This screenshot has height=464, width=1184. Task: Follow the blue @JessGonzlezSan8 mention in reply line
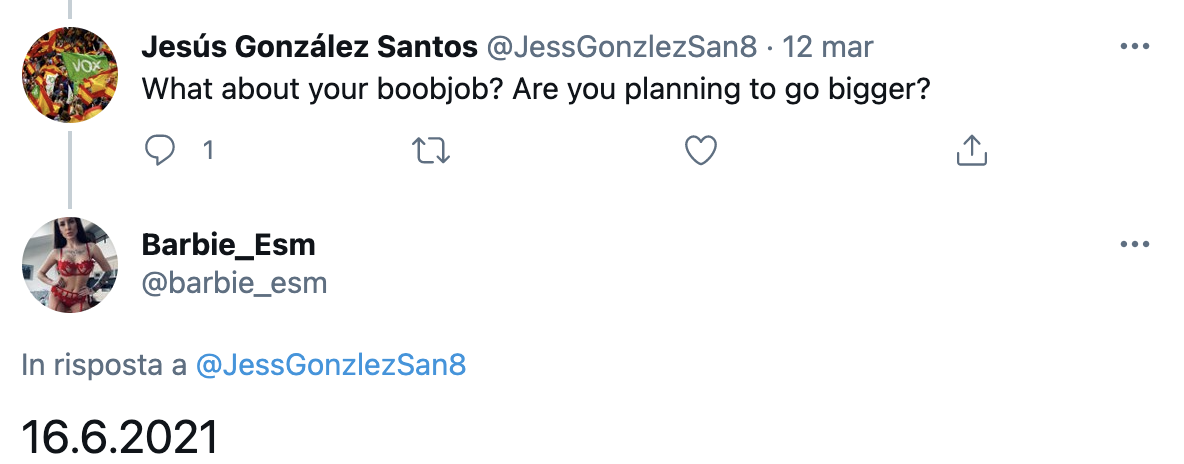pyautogui.click(x=331, y=366)
